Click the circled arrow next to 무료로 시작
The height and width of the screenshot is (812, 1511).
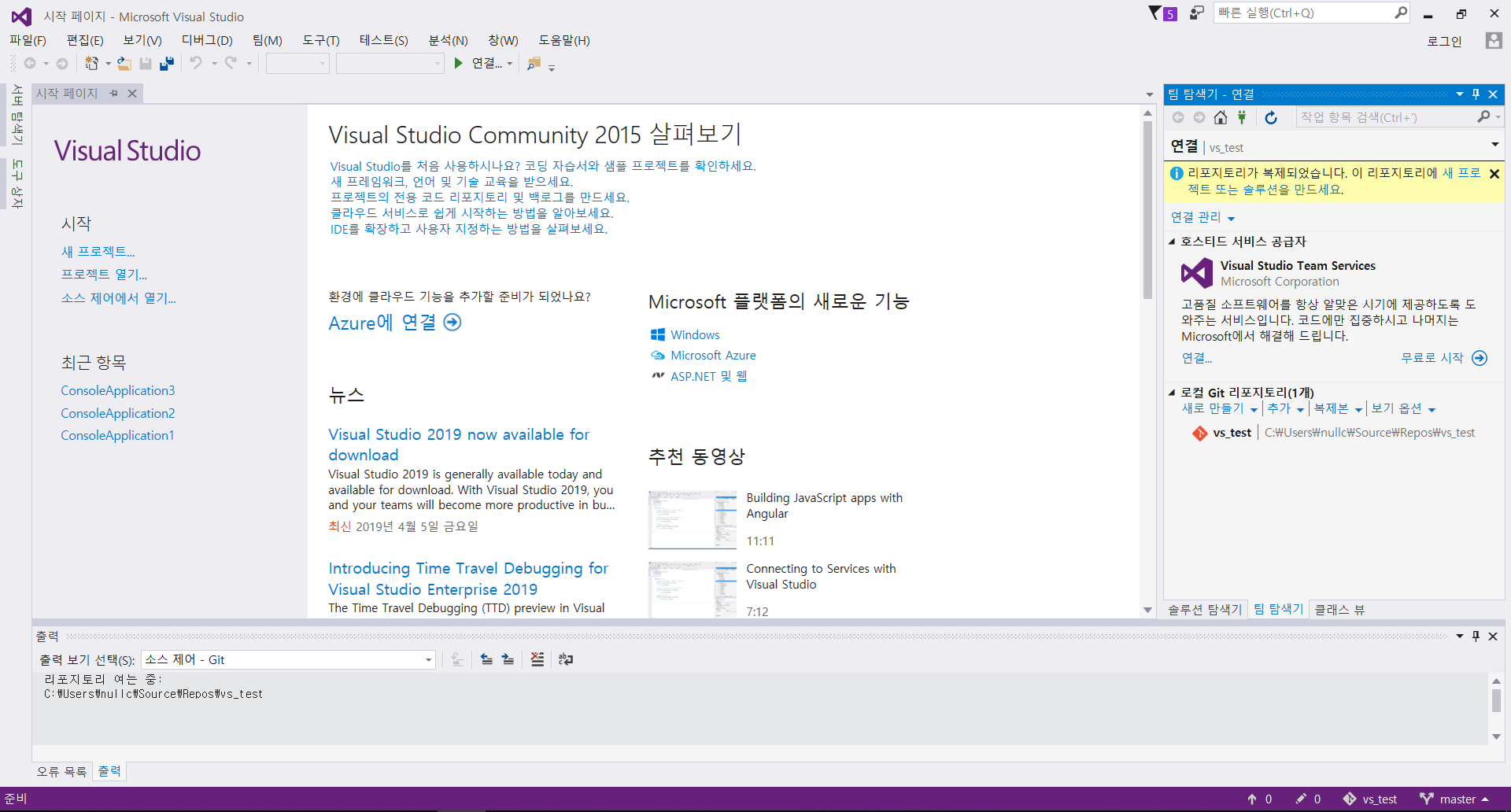pyautogui.click(x=1480, y=358)
